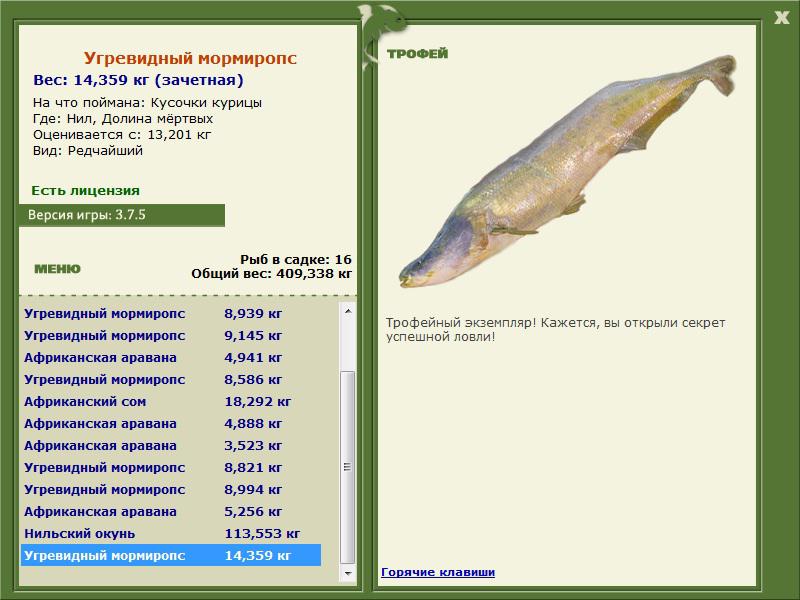
Task: Click the Где: Нил, Долина мёртвых line
Action: [123, 118]
